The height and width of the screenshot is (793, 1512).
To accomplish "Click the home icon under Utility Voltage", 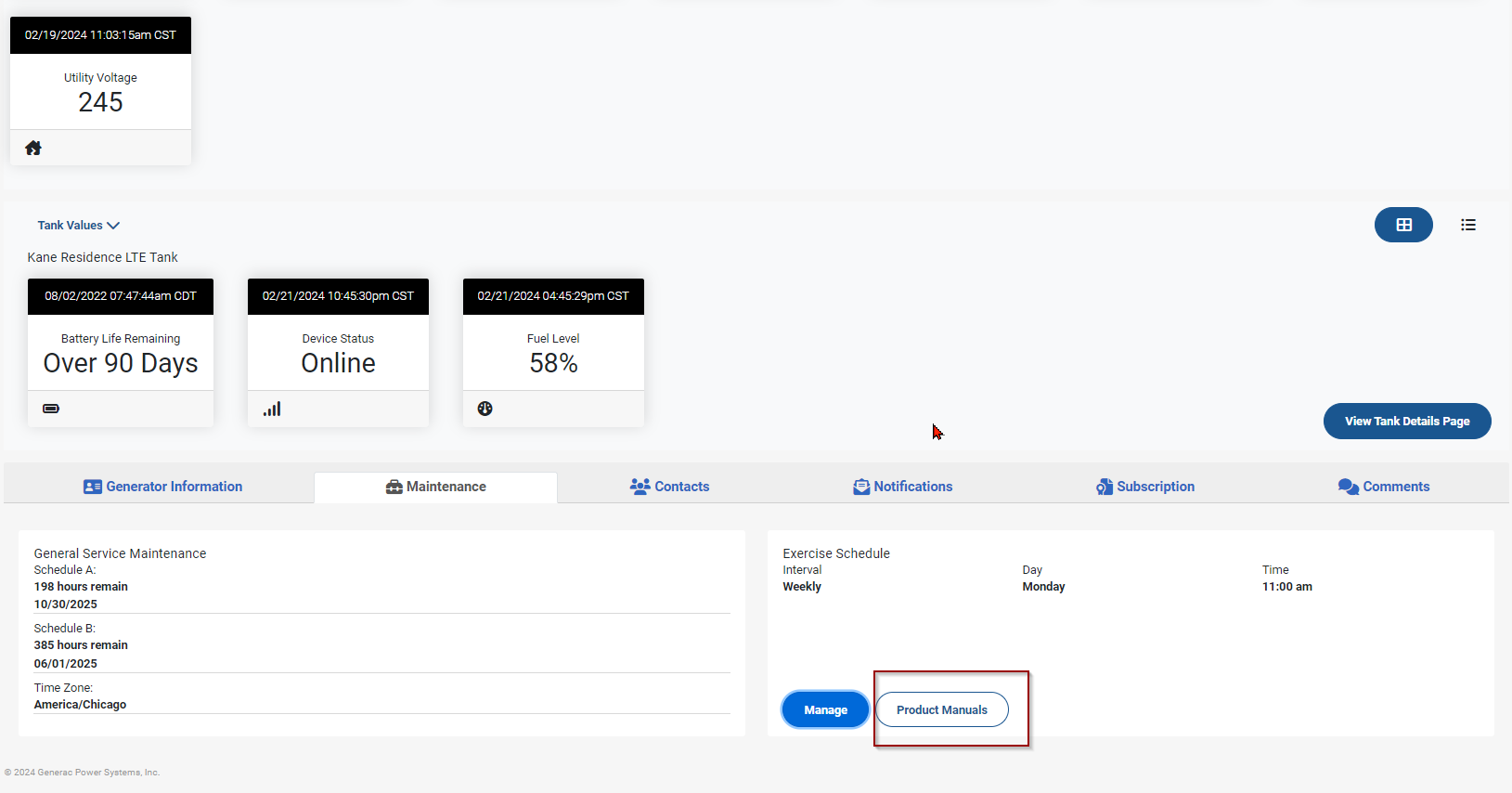I will 33,148.
